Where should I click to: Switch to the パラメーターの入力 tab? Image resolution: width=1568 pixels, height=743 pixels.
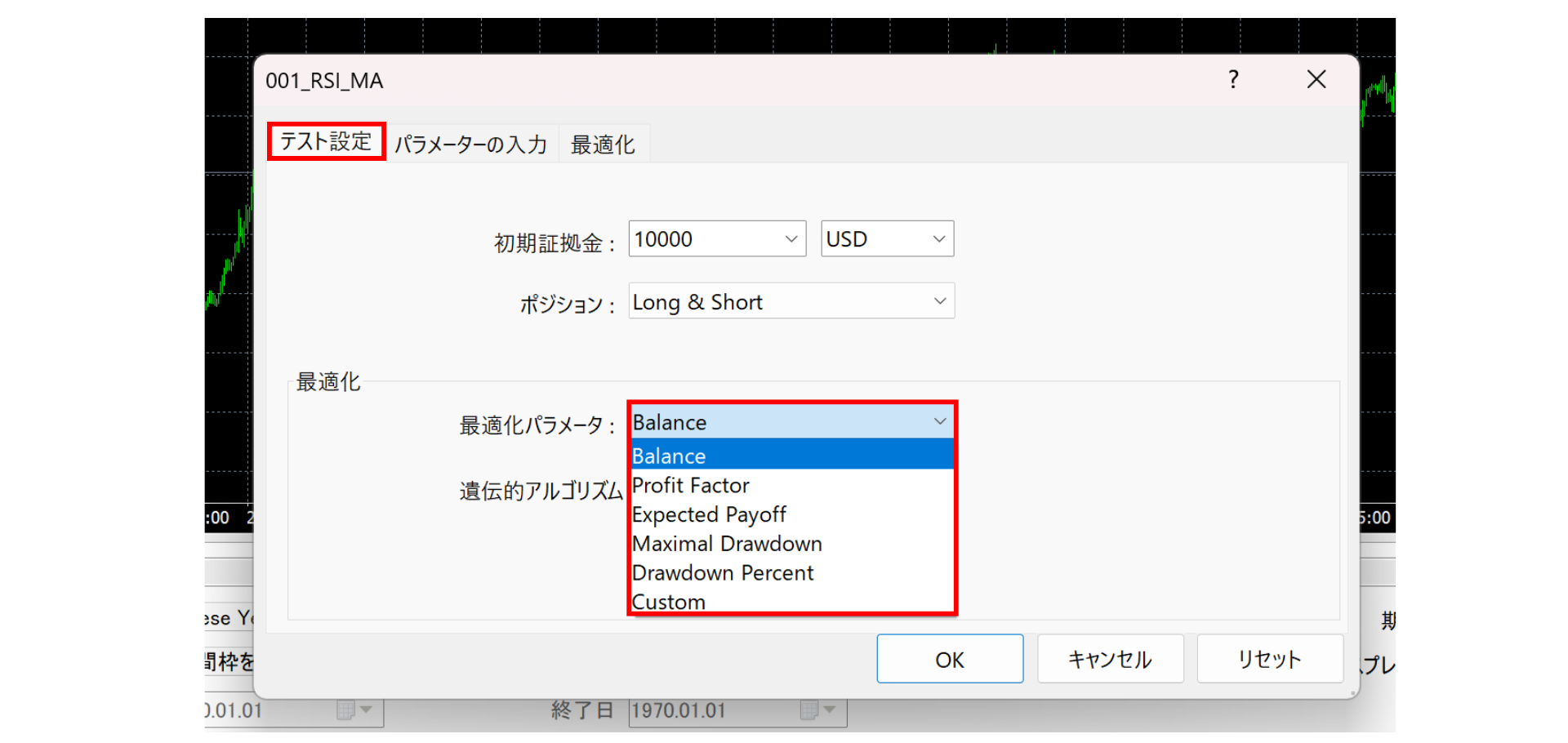coord(471,143)
